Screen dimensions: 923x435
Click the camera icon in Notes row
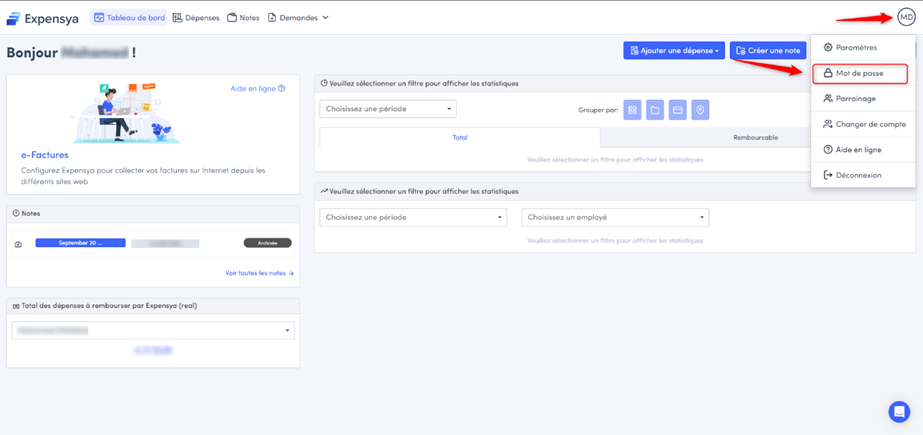tap(18, 244)
